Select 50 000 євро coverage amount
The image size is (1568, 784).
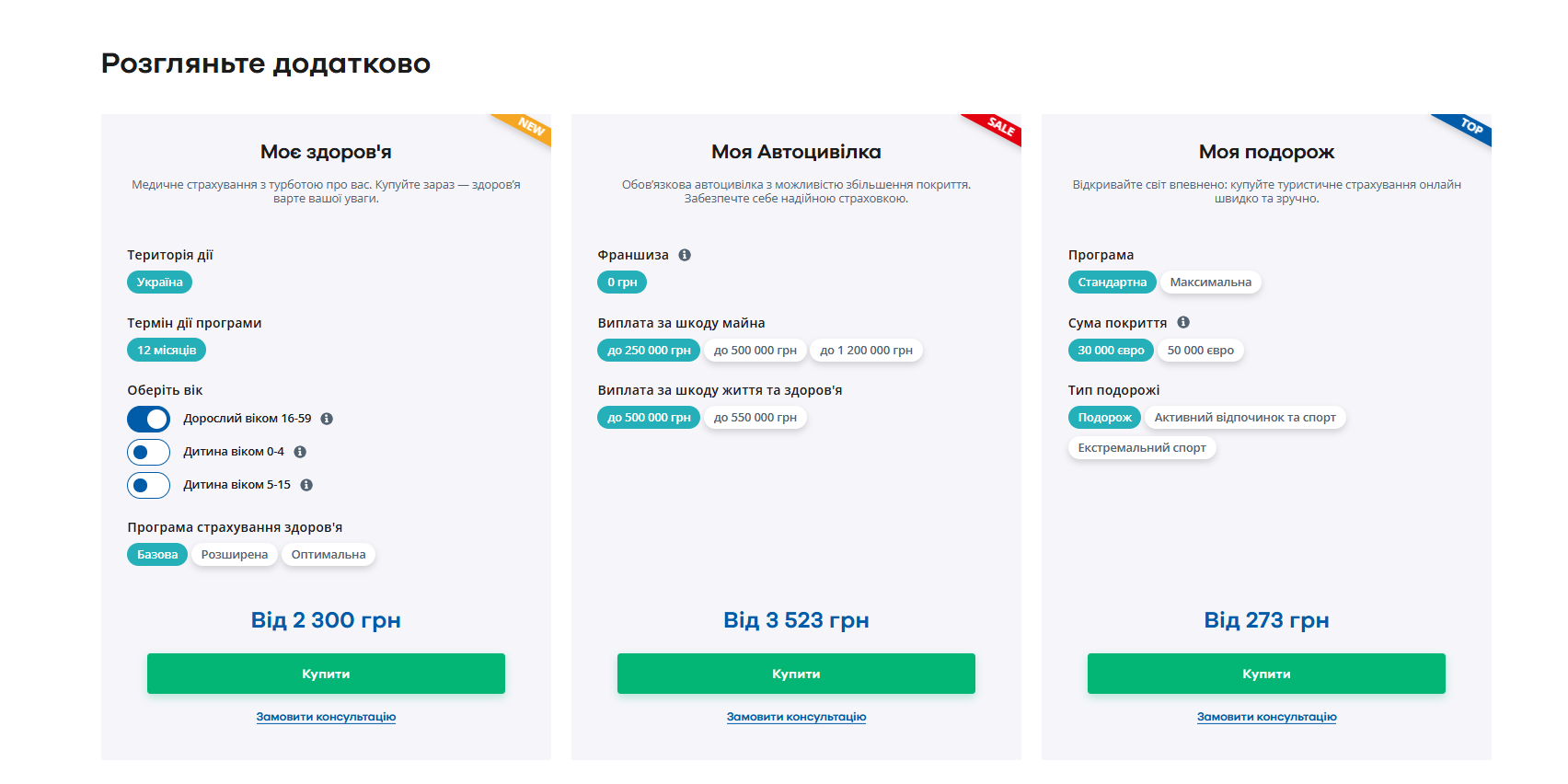tap(1200, 351)
